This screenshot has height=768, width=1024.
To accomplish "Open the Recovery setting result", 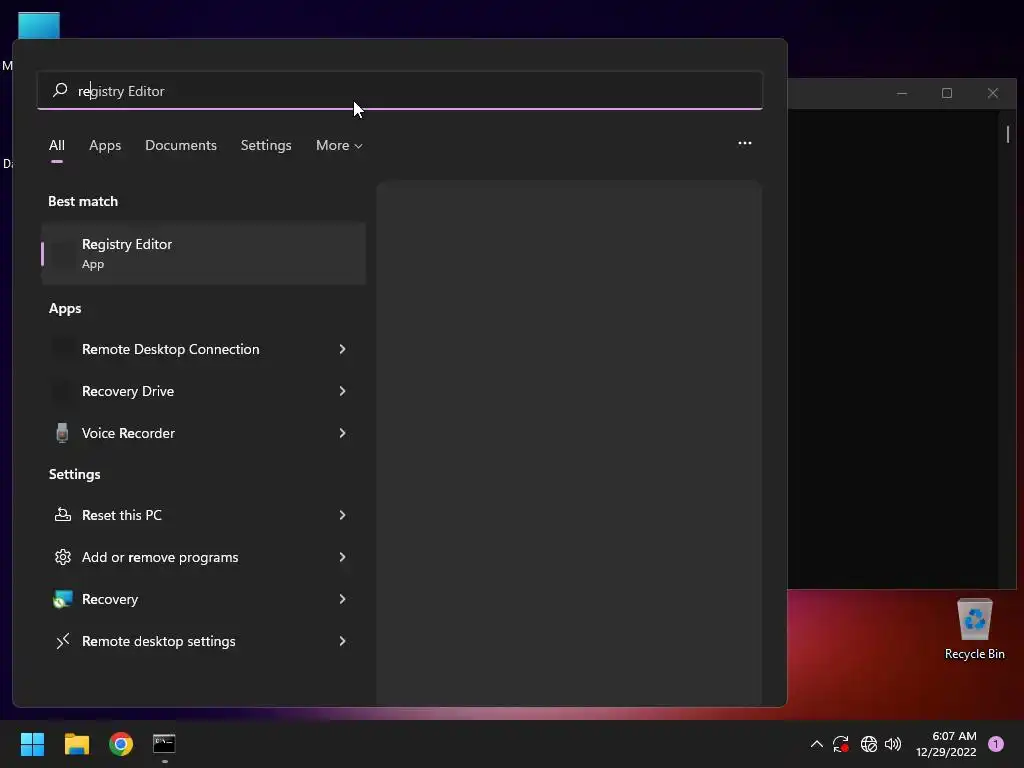I will [110, 599].
